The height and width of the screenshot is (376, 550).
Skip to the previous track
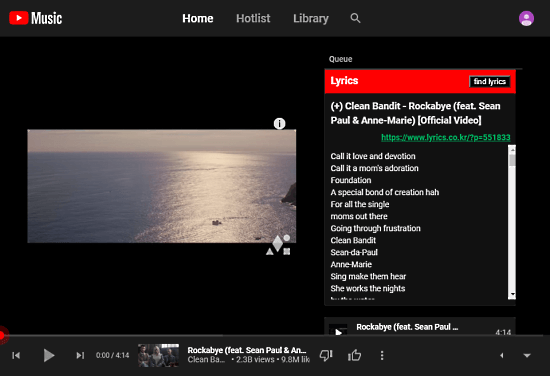tap(16, 355)
